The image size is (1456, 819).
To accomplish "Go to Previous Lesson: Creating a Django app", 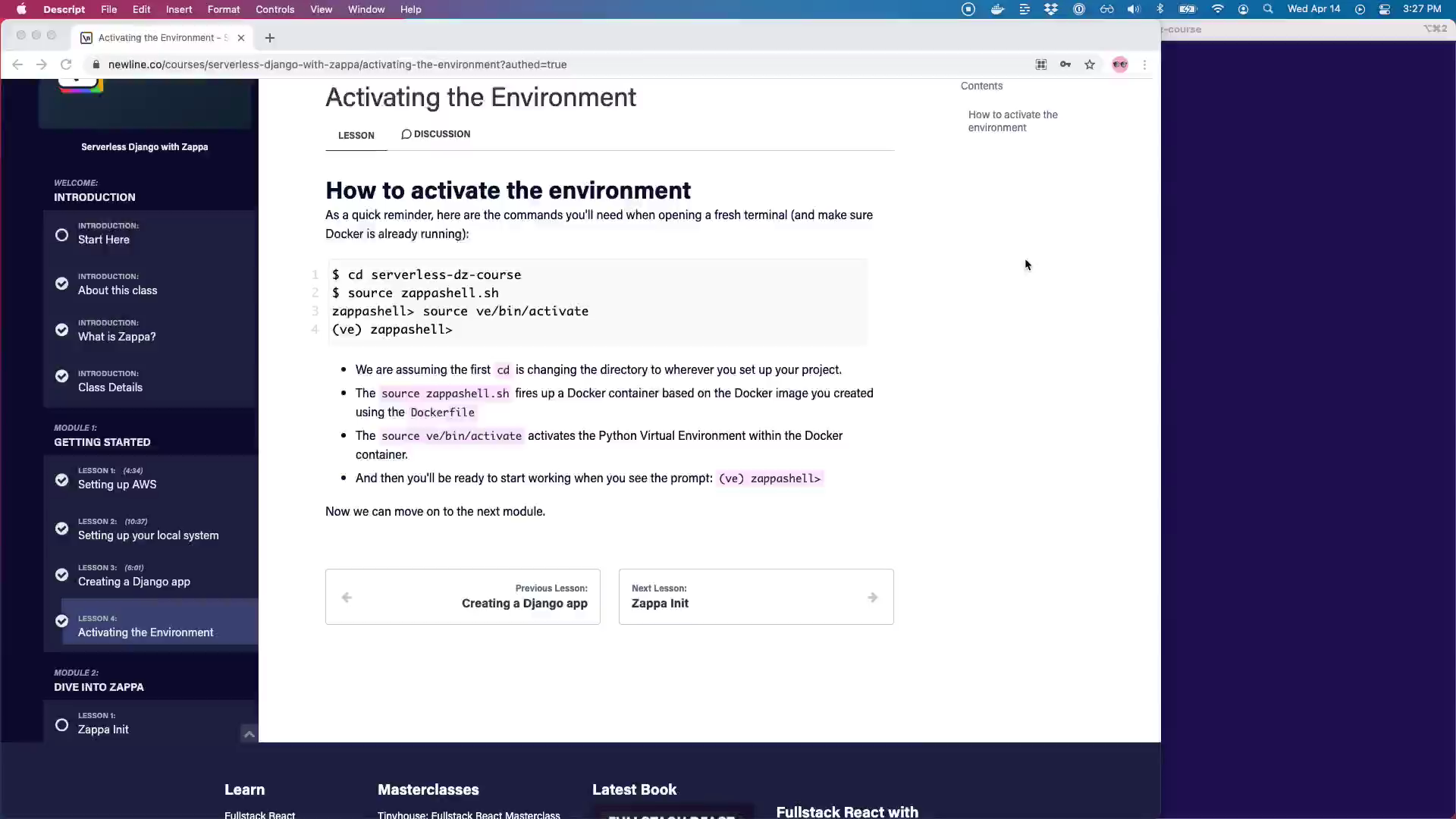I will (463, 597).
